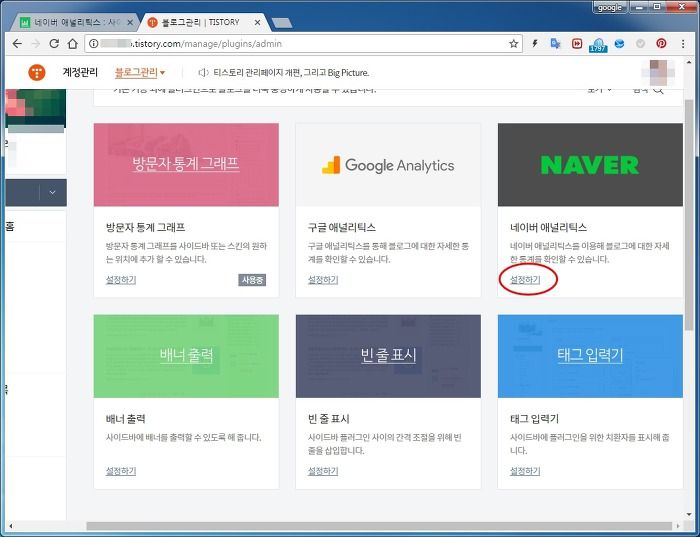Image resolution: width=700 pixels, height=537 pixels.
Task: Click the 빈 줄 표시 card title
Action: pos(329,419)
